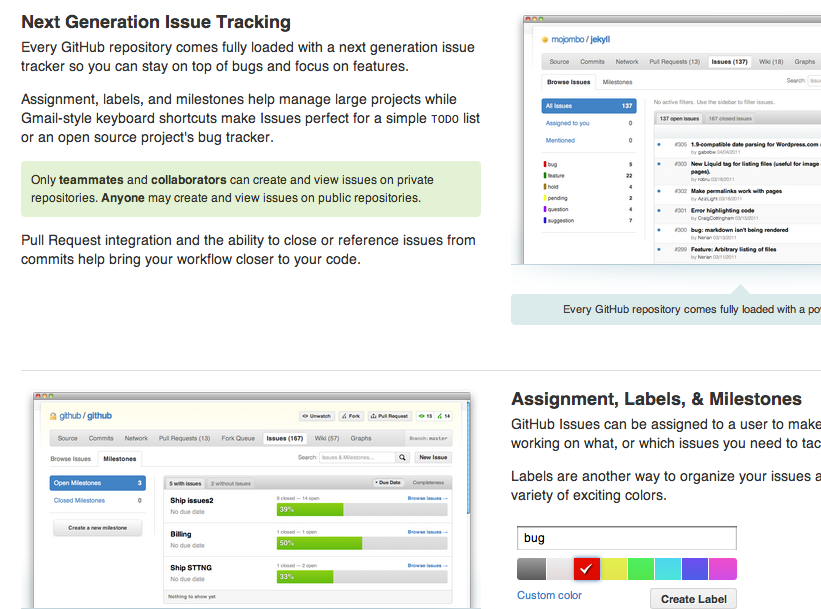The height and width of the screenshot is (609, 821).
Task: Click the Create Label button
Action: (693, 599)
